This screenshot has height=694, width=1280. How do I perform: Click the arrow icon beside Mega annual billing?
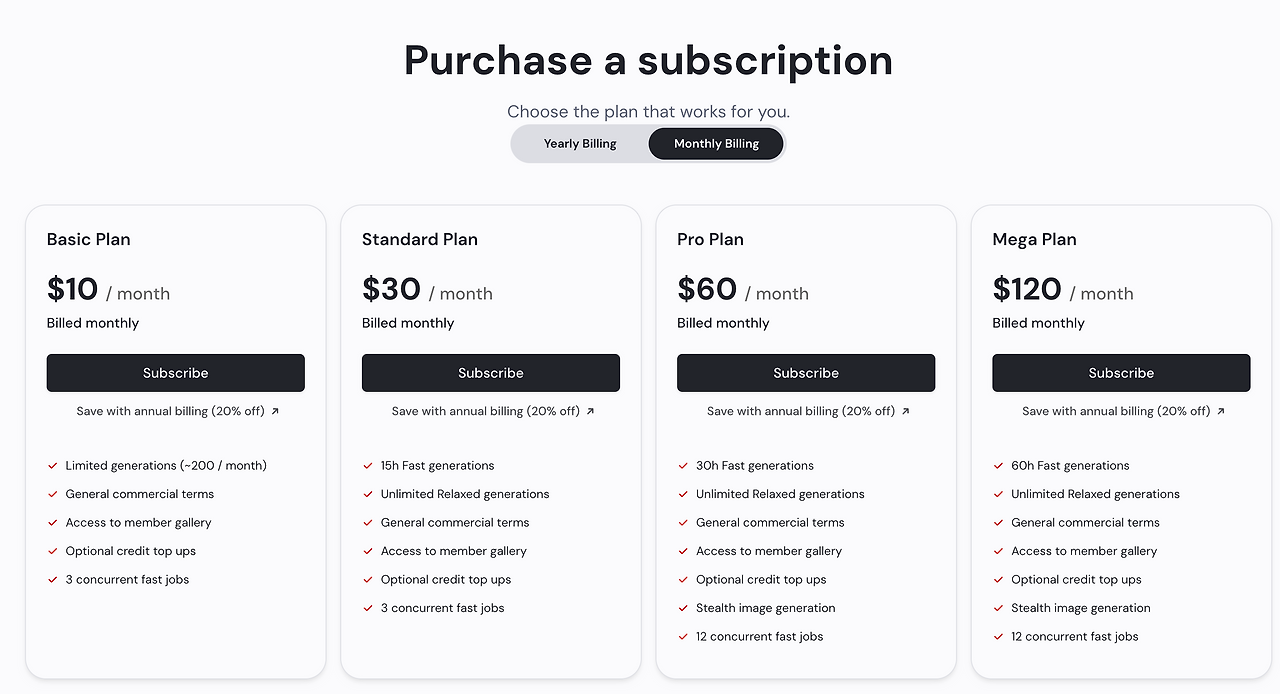click(1220, 411)
